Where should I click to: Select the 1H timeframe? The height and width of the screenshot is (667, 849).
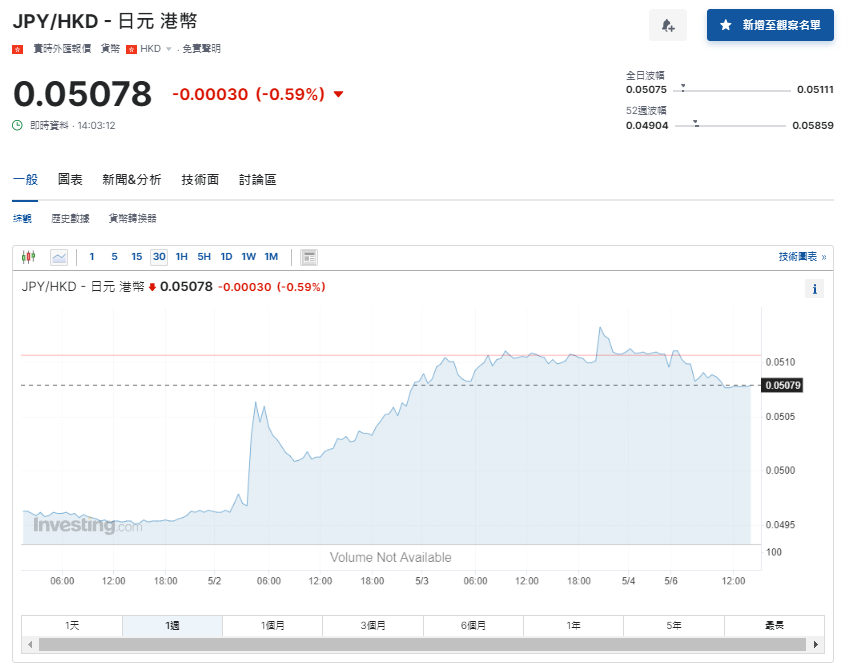click(181, 256)
